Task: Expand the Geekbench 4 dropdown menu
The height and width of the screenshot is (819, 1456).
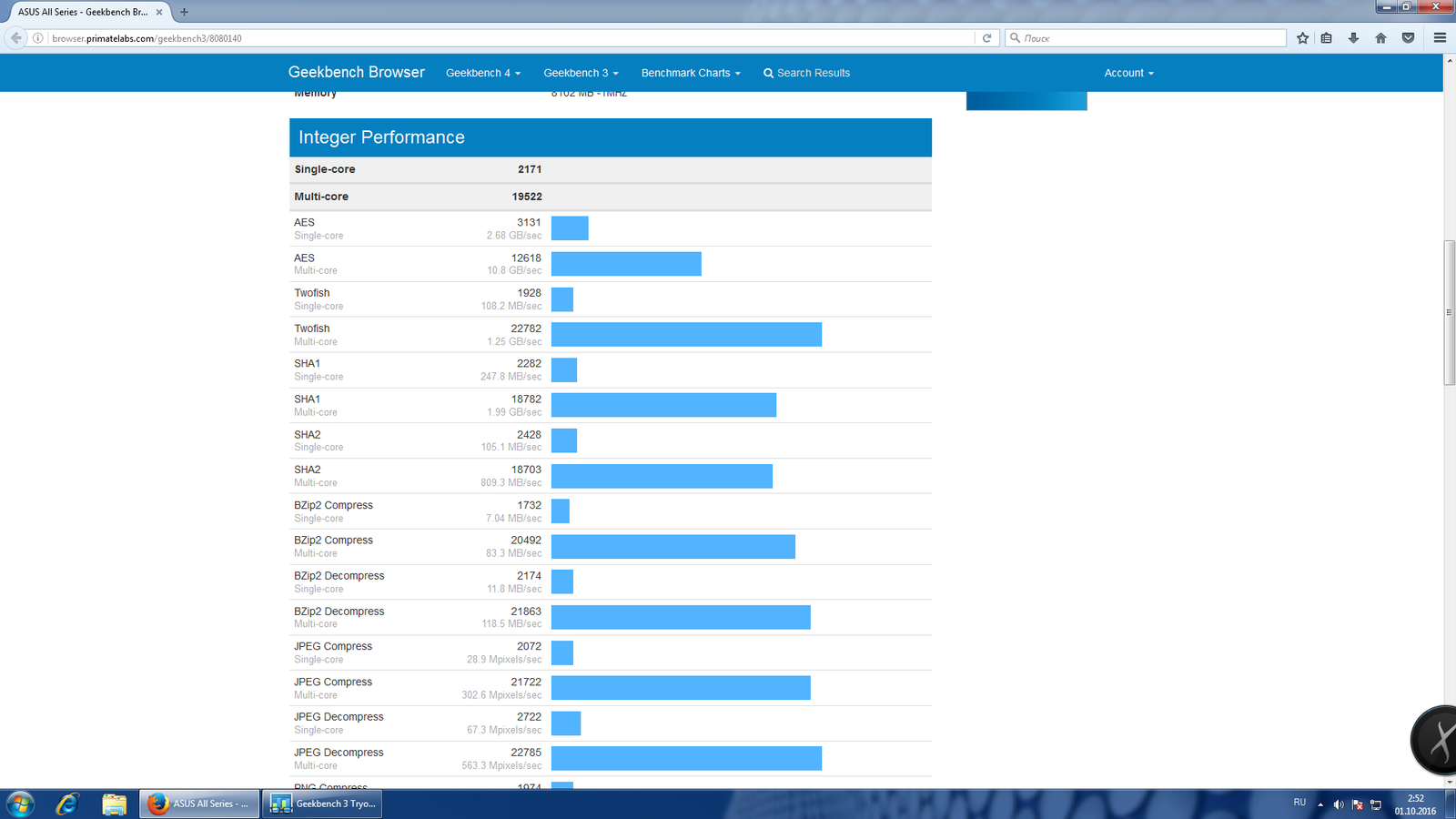Action: pyautogui.click(x=483, y=73)
